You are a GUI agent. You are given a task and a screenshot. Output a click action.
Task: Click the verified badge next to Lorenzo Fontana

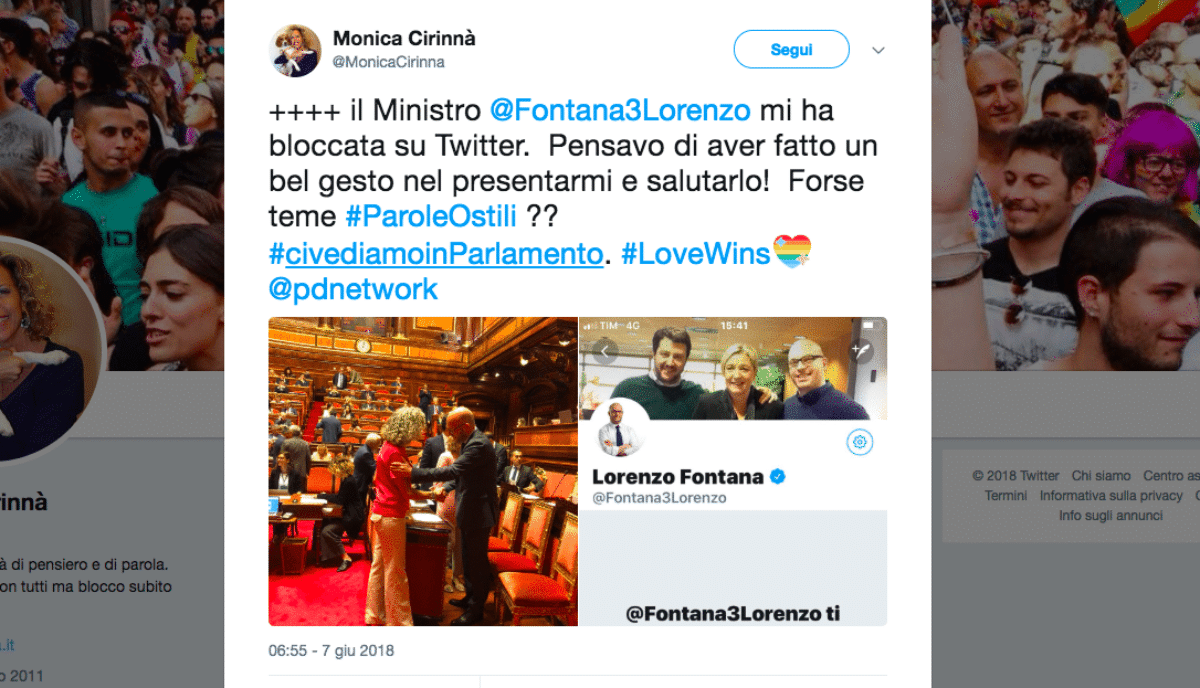point(777,477)
